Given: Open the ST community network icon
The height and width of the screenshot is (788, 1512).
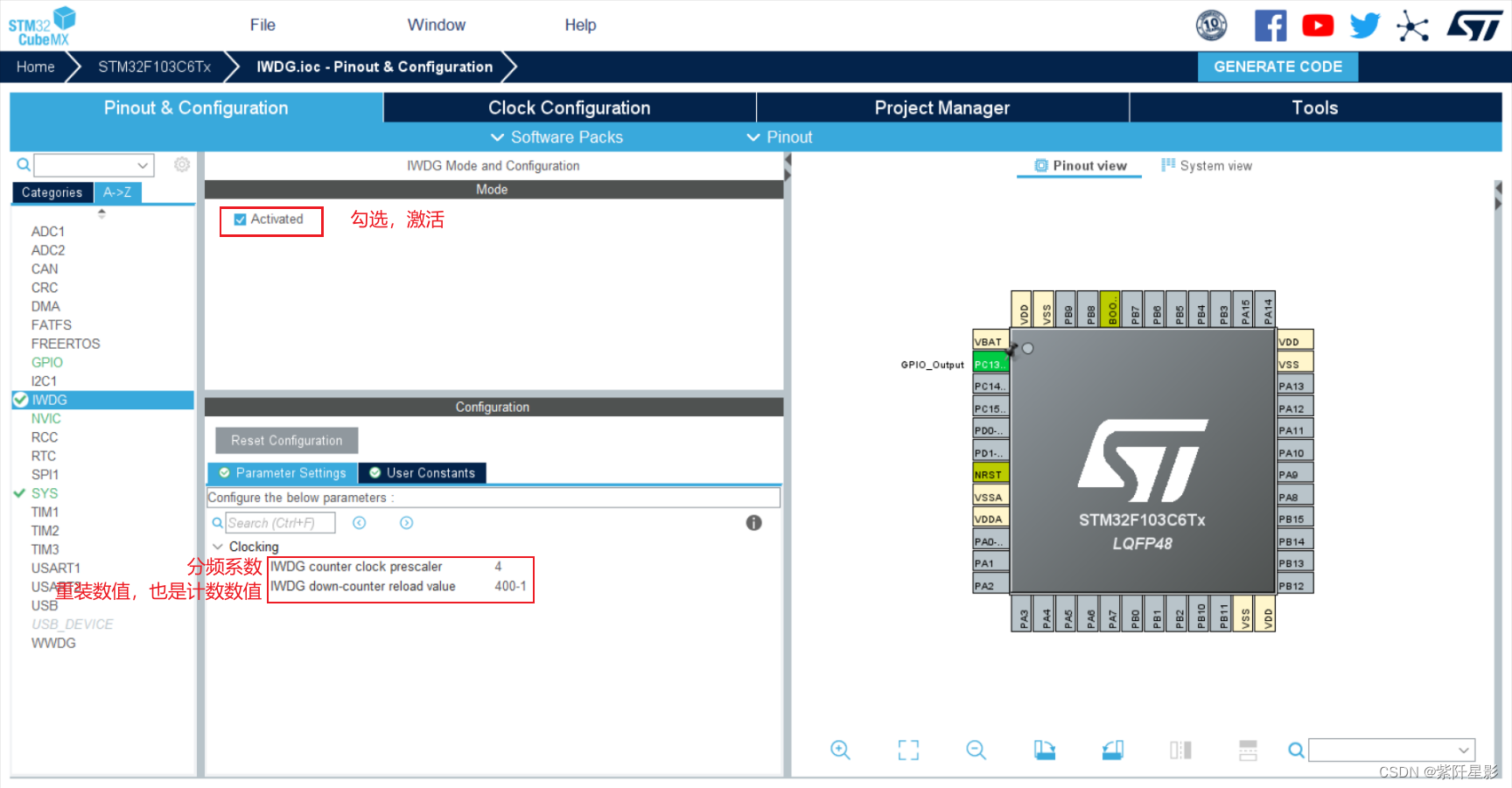Looking at the screenshot, I should pyautogui.click(x=1412, y=26).
